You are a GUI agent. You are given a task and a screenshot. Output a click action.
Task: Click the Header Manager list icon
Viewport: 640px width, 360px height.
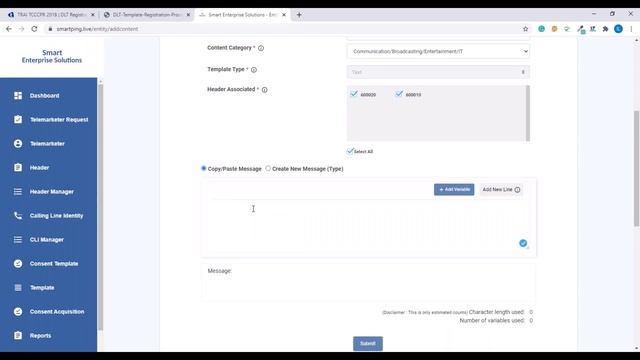(x=18, y=191)
